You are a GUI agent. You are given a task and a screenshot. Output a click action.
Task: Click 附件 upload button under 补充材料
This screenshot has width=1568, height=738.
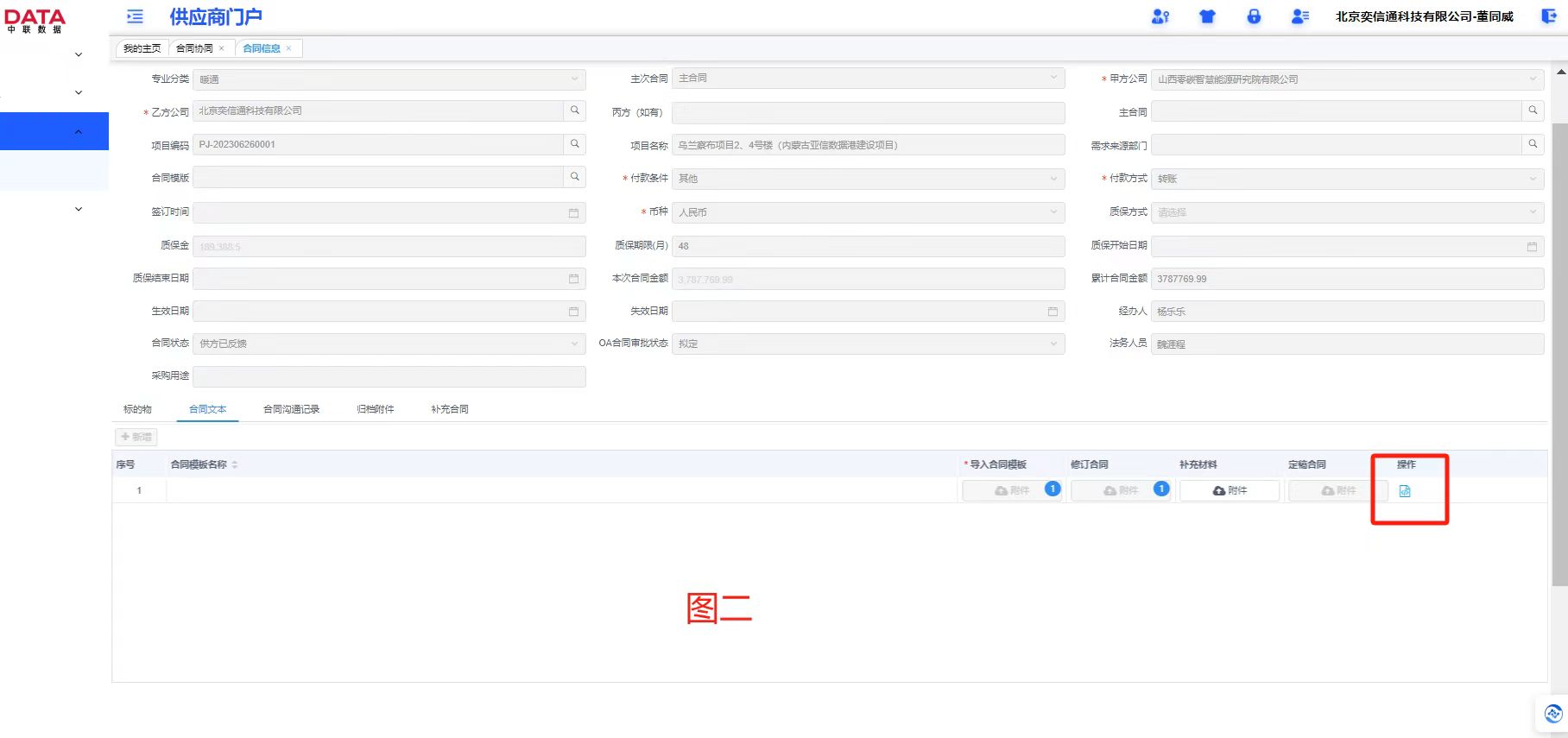pos(1230,490)
